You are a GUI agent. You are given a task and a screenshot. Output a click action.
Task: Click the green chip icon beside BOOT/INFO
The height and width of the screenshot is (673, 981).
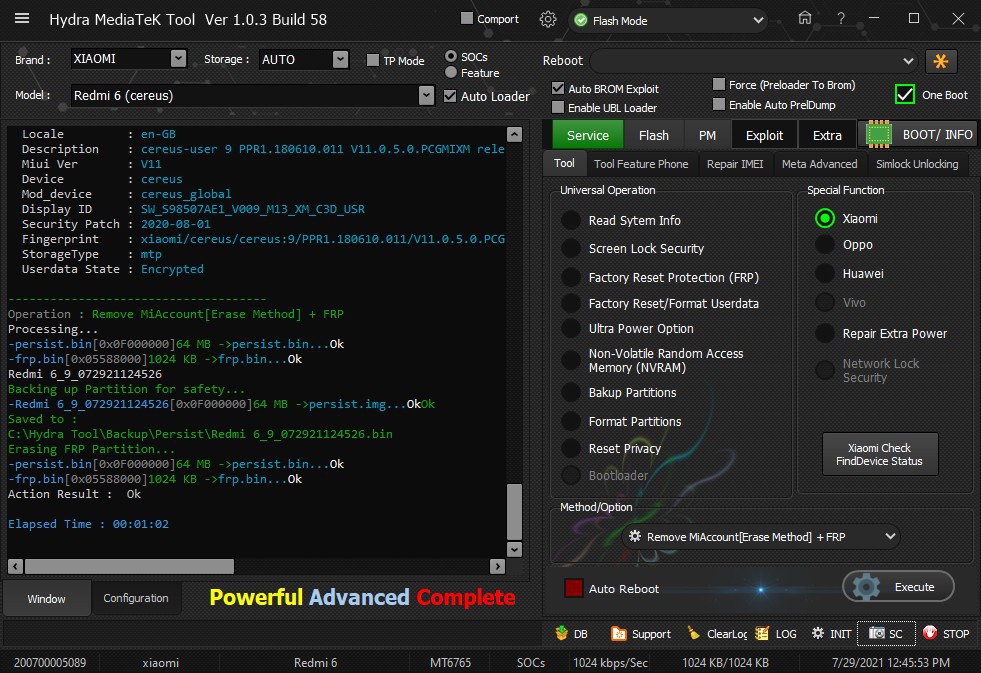pos(878,134)
